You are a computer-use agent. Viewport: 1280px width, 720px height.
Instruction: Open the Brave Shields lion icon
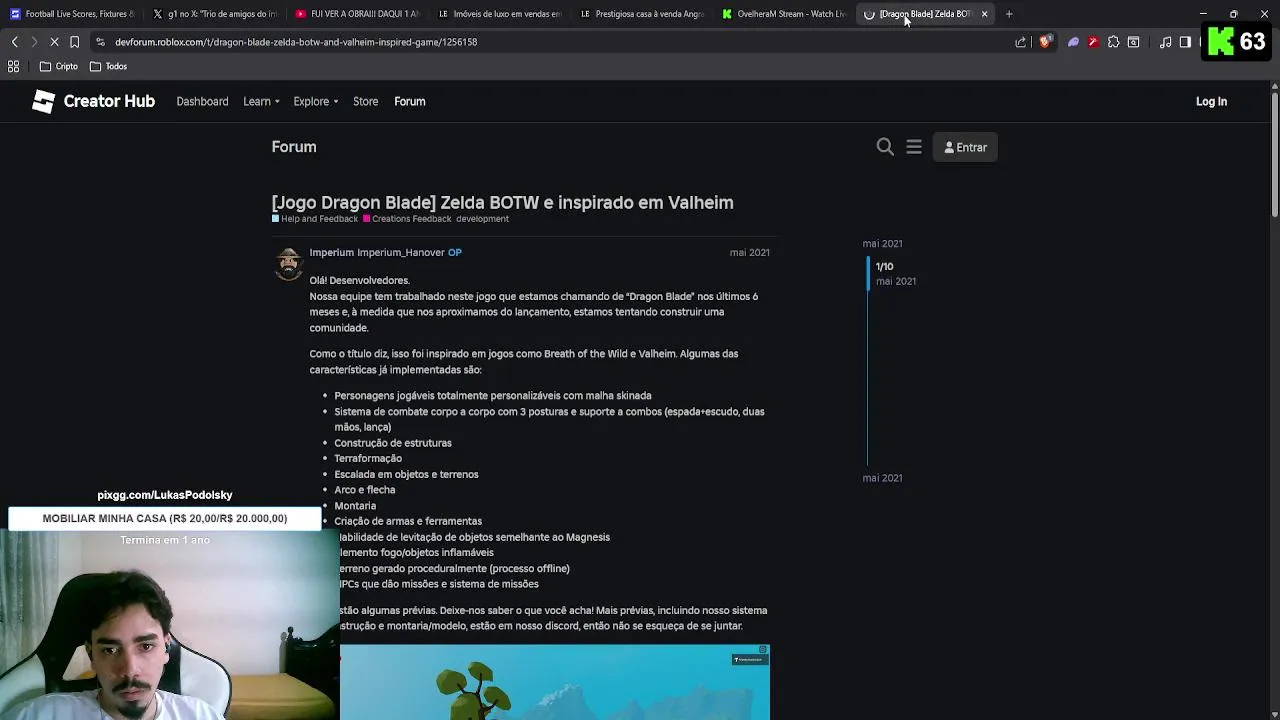tap(1046, 42)
